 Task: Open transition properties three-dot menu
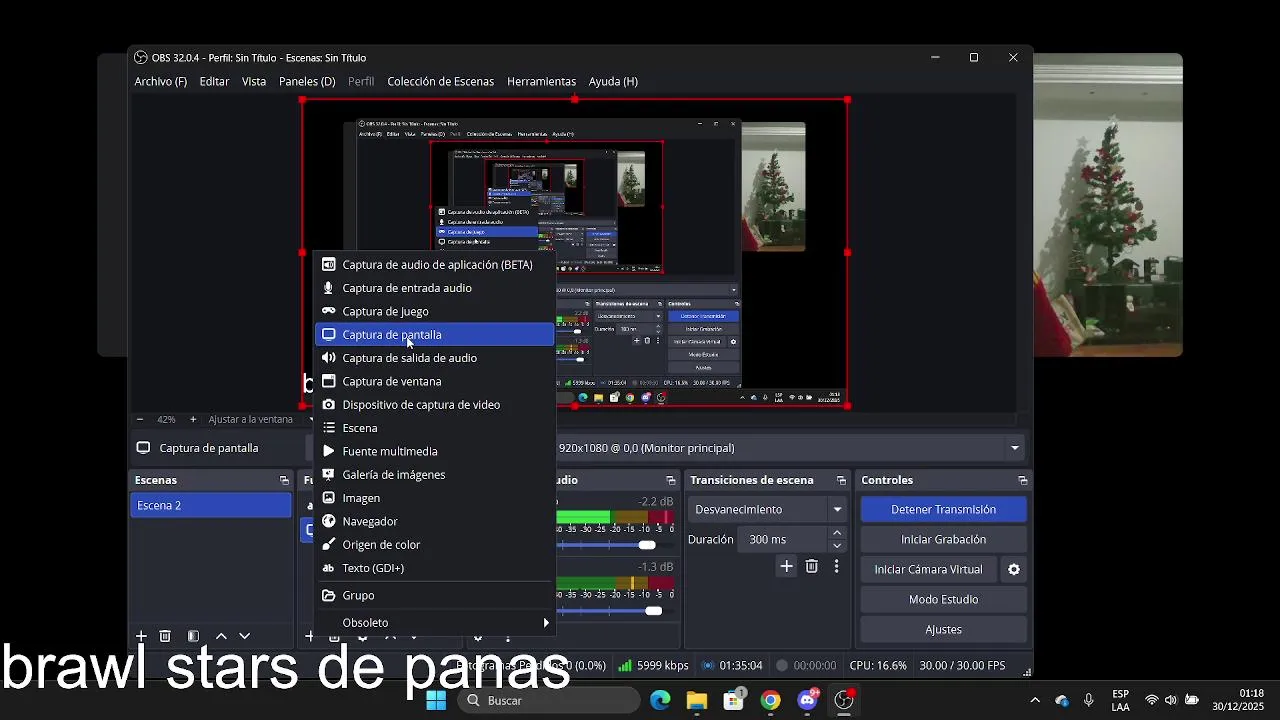pos(837,566)
